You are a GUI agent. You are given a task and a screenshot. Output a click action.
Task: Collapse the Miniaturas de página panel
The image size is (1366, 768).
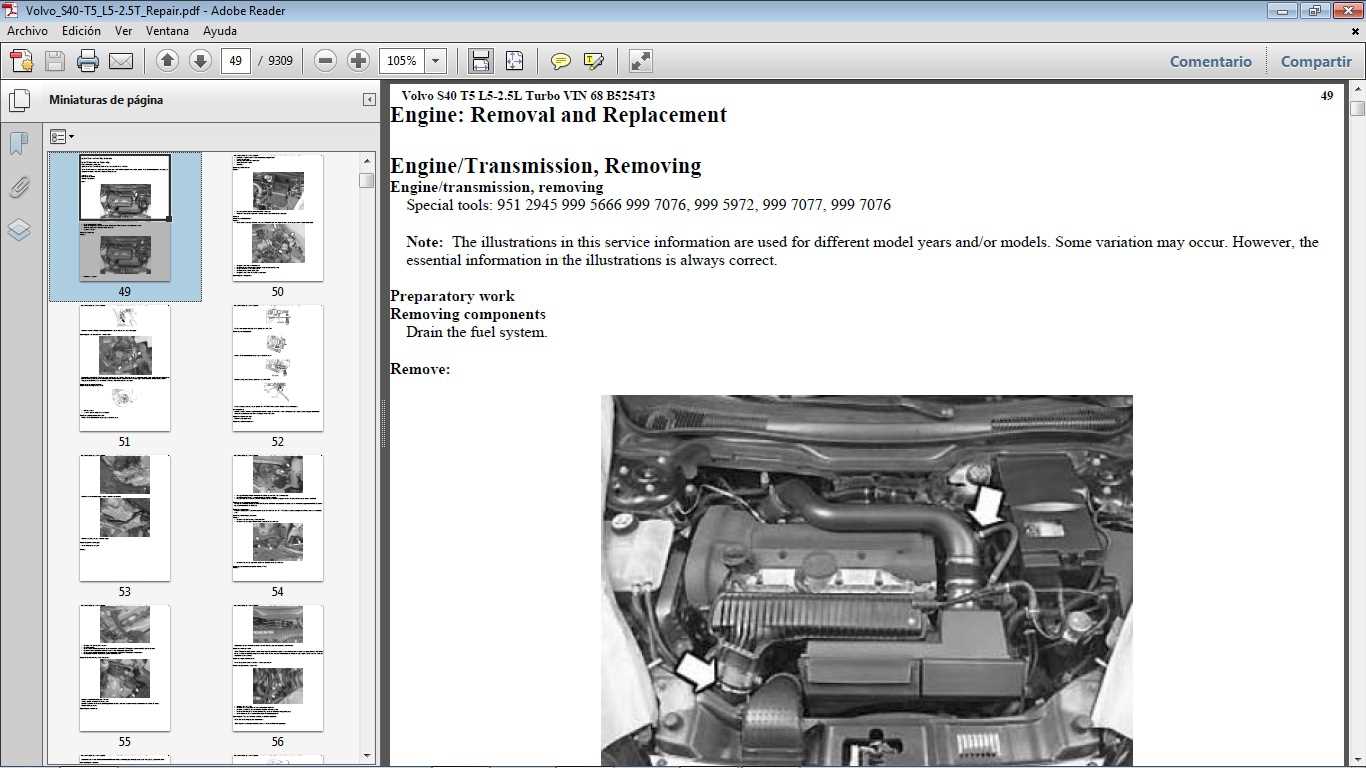[368, 100]
